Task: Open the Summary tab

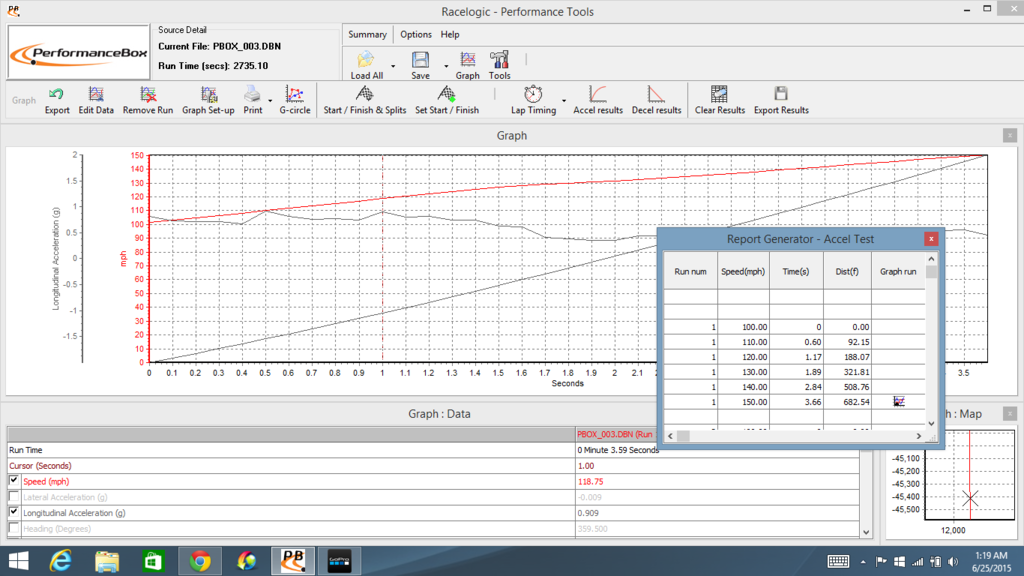Action: [367, 35]
